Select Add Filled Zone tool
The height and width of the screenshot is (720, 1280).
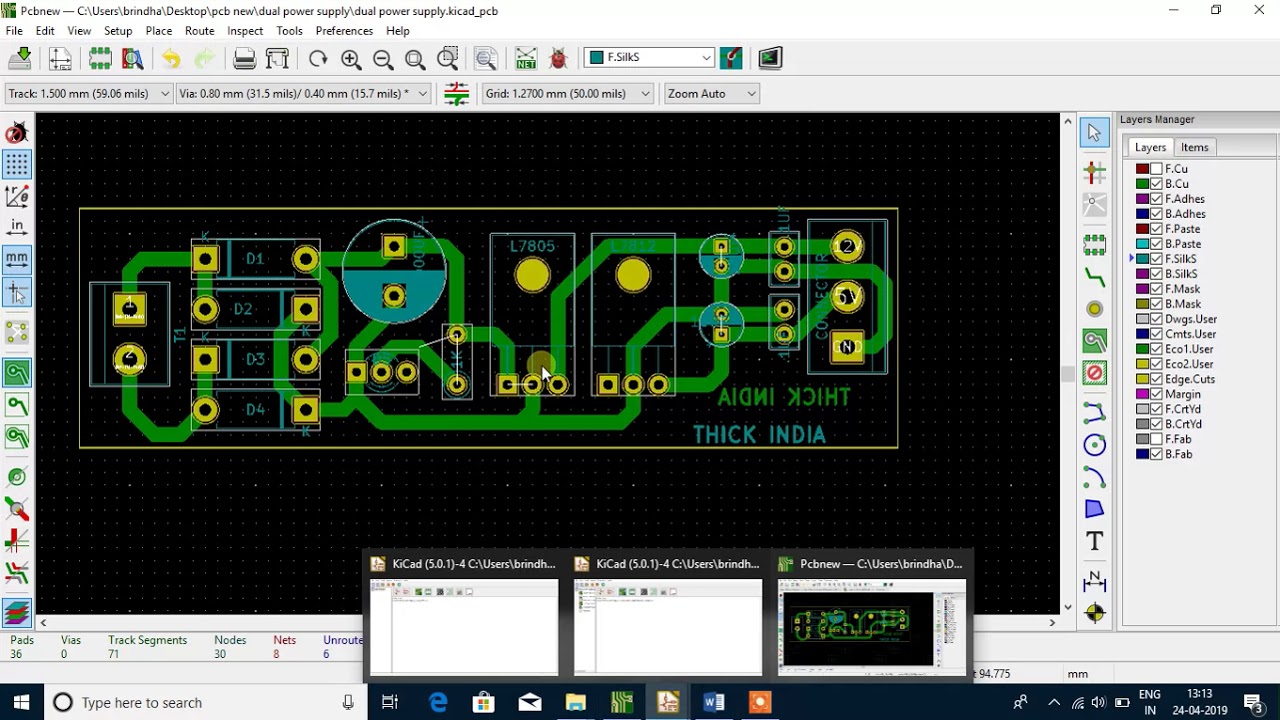1095,341
